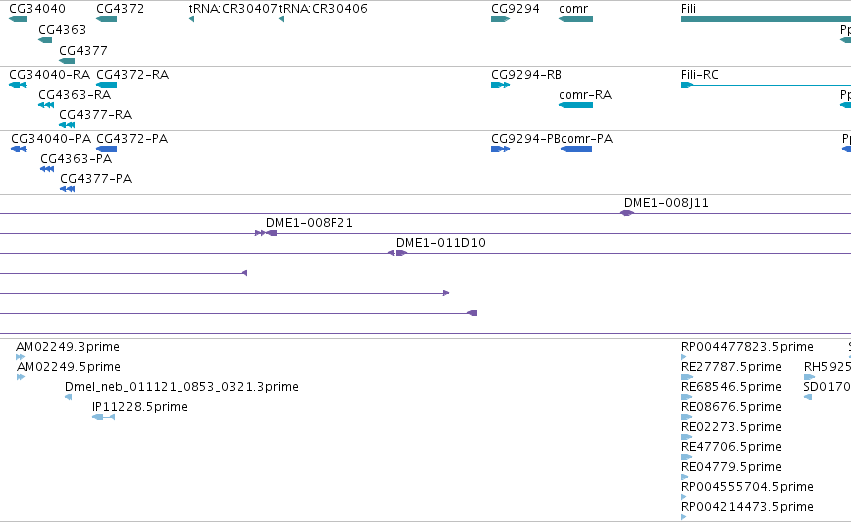The height and width of the screenshot is (522, 851).
Task: Click the CG9294-PB label text
Action: coord(526,138)
